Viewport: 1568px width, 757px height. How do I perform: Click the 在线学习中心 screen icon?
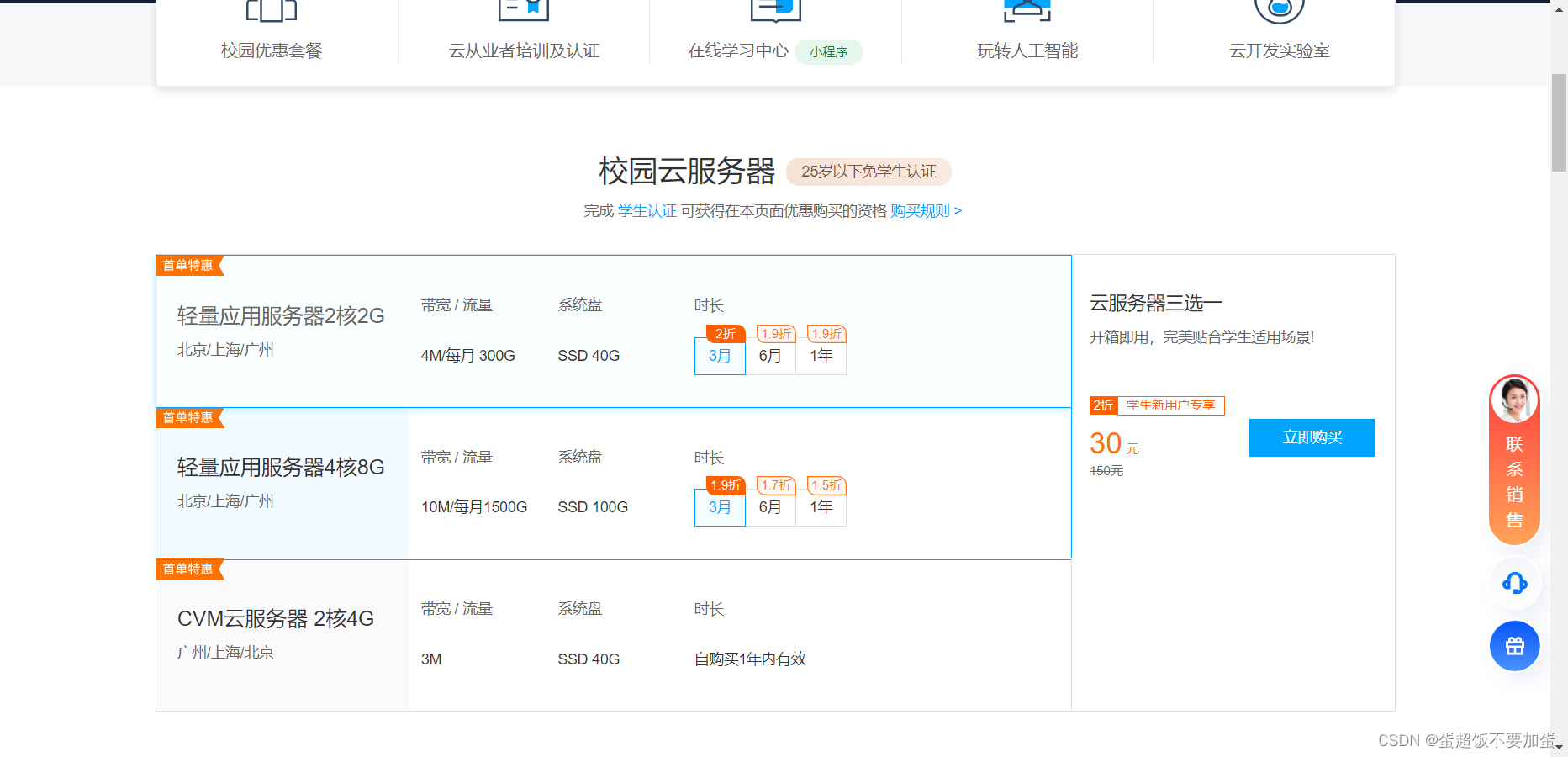pyautogui.click(x=776, y=10)
